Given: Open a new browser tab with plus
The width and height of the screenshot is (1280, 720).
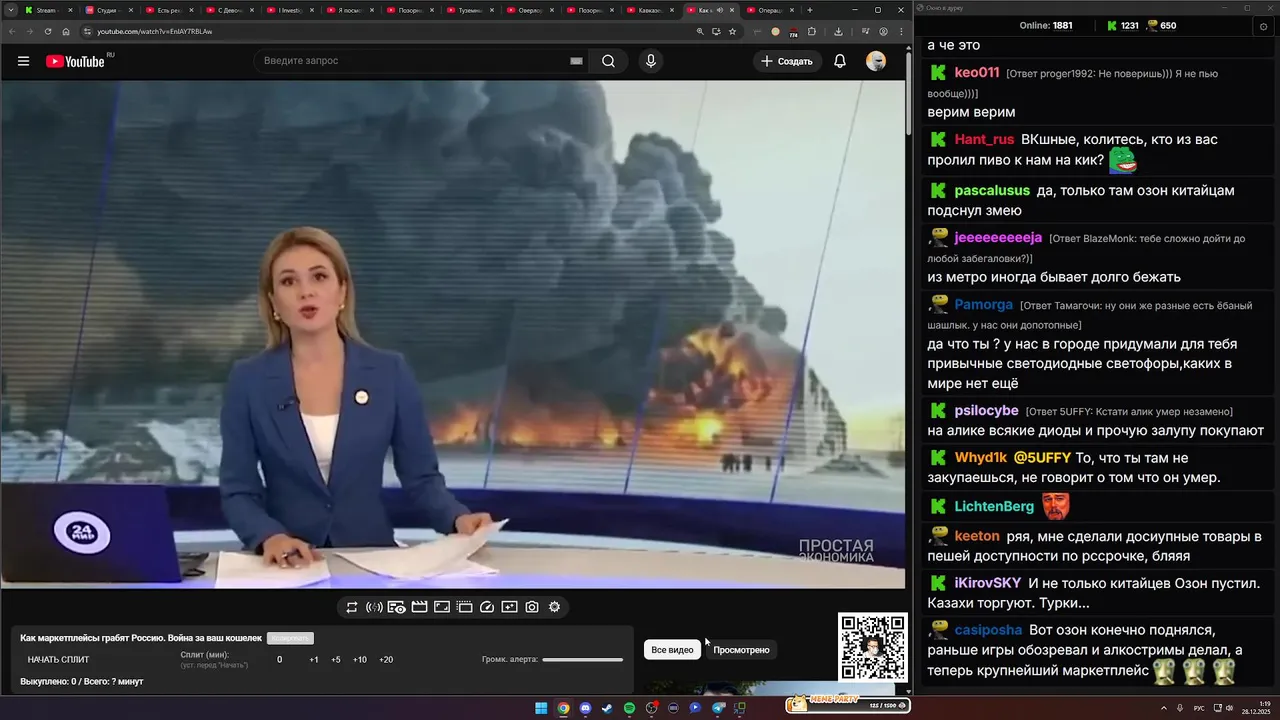Looking at the screenshot, I should 810,10.
